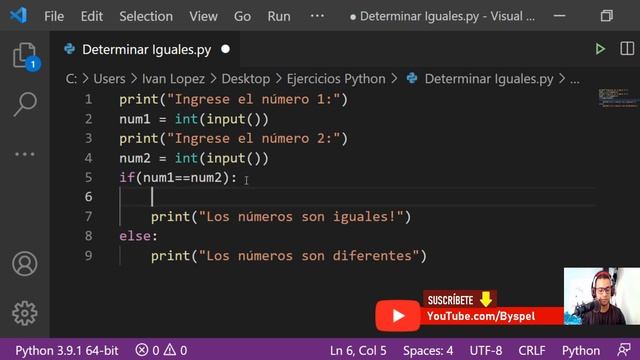Viewport: 640px width, 360px height.
Task: Click the unsaved dot on Determinar Iguales.py tab
Action: [225, 49]
